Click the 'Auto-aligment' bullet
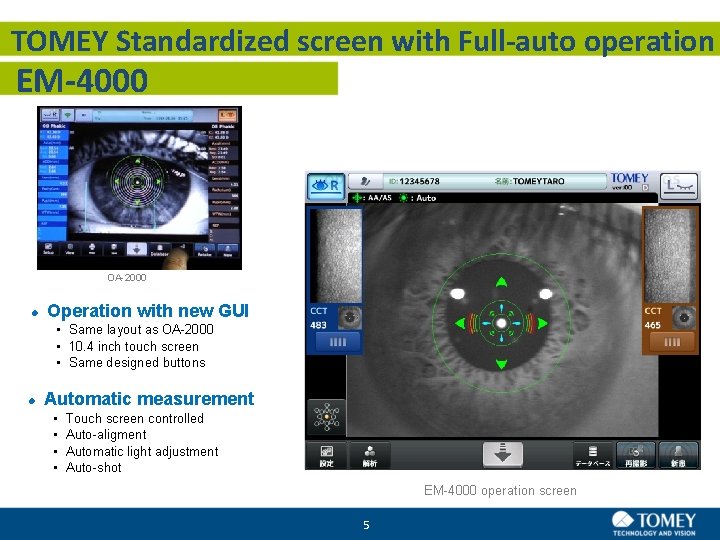 tap(106, 434)
